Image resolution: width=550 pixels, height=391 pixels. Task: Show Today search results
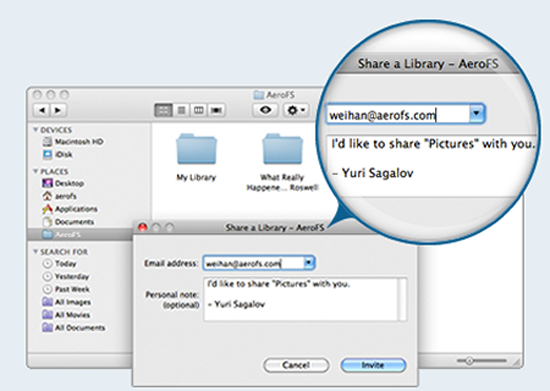[x=59, y=263]
